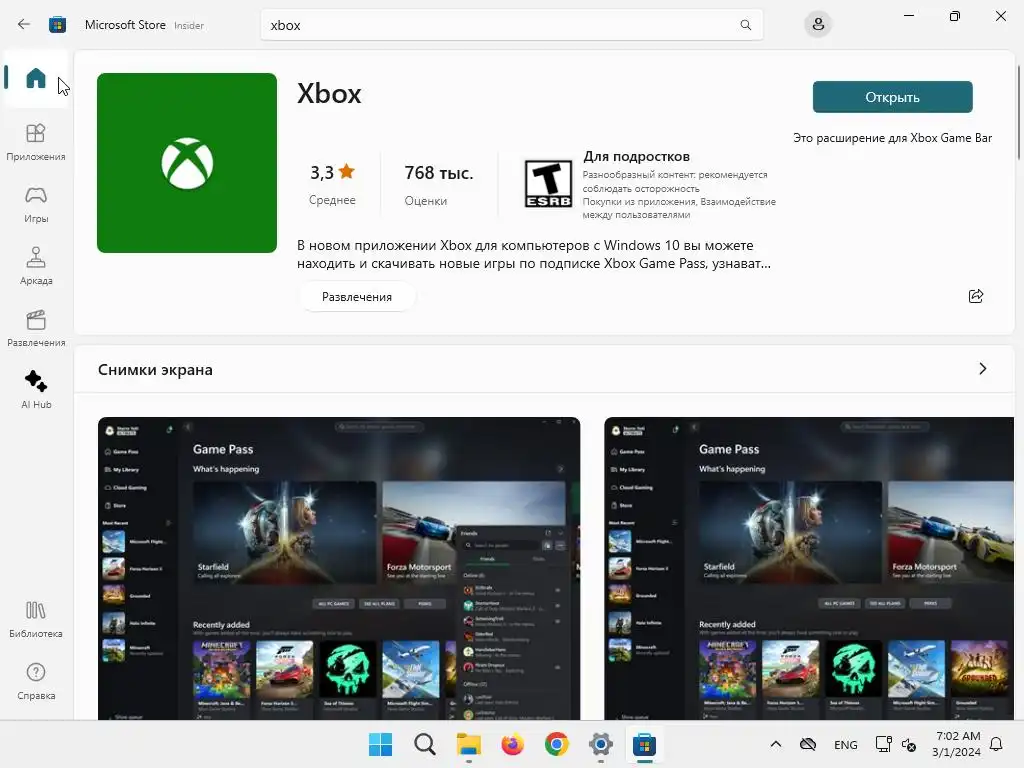The width and height of the screenshot is (1024, 768).
Task: Click the Развлечения category tag
Action: (x=357, y=296)
